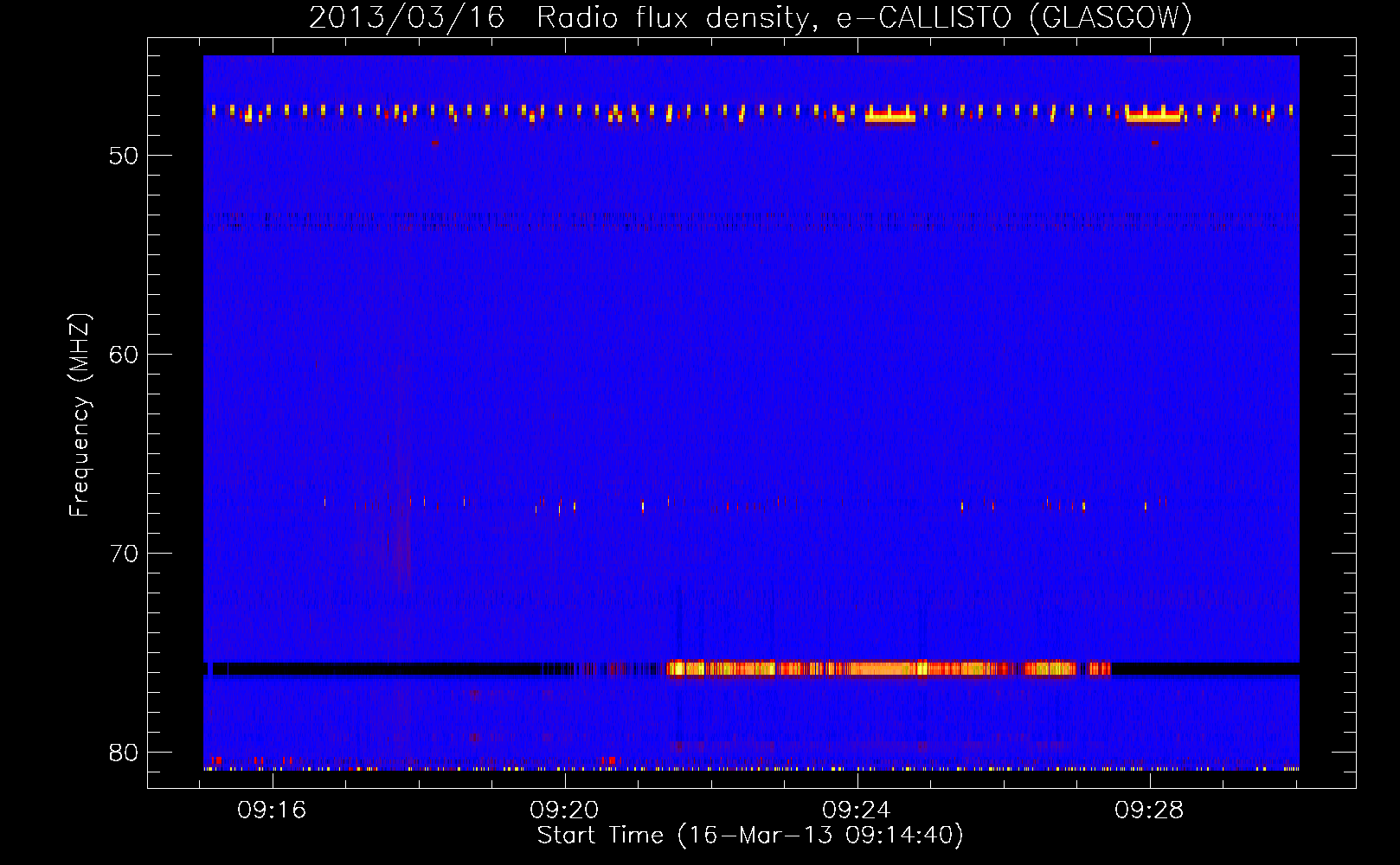Click the 'Frequency (MHZ)' y-axis label
1400x865 pixels.
(x=79, y=415)
